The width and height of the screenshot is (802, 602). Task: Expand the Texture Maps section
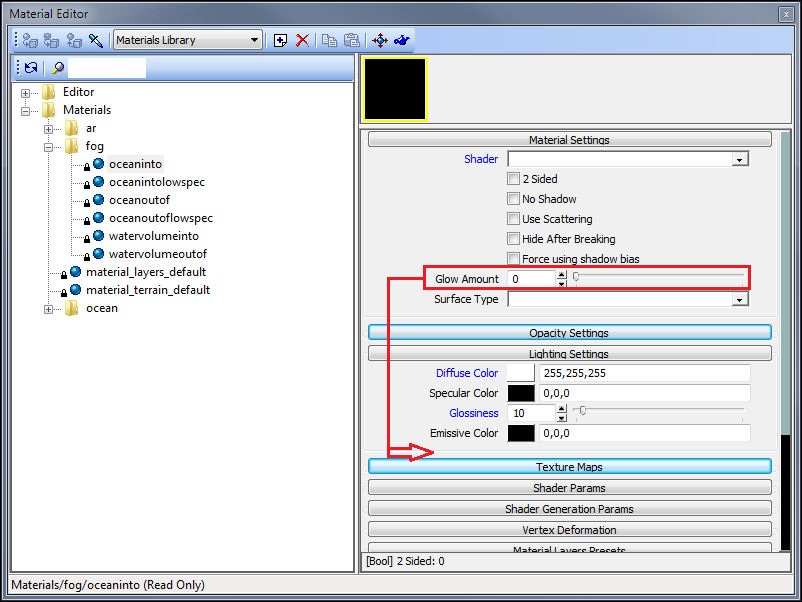(569, 466)
